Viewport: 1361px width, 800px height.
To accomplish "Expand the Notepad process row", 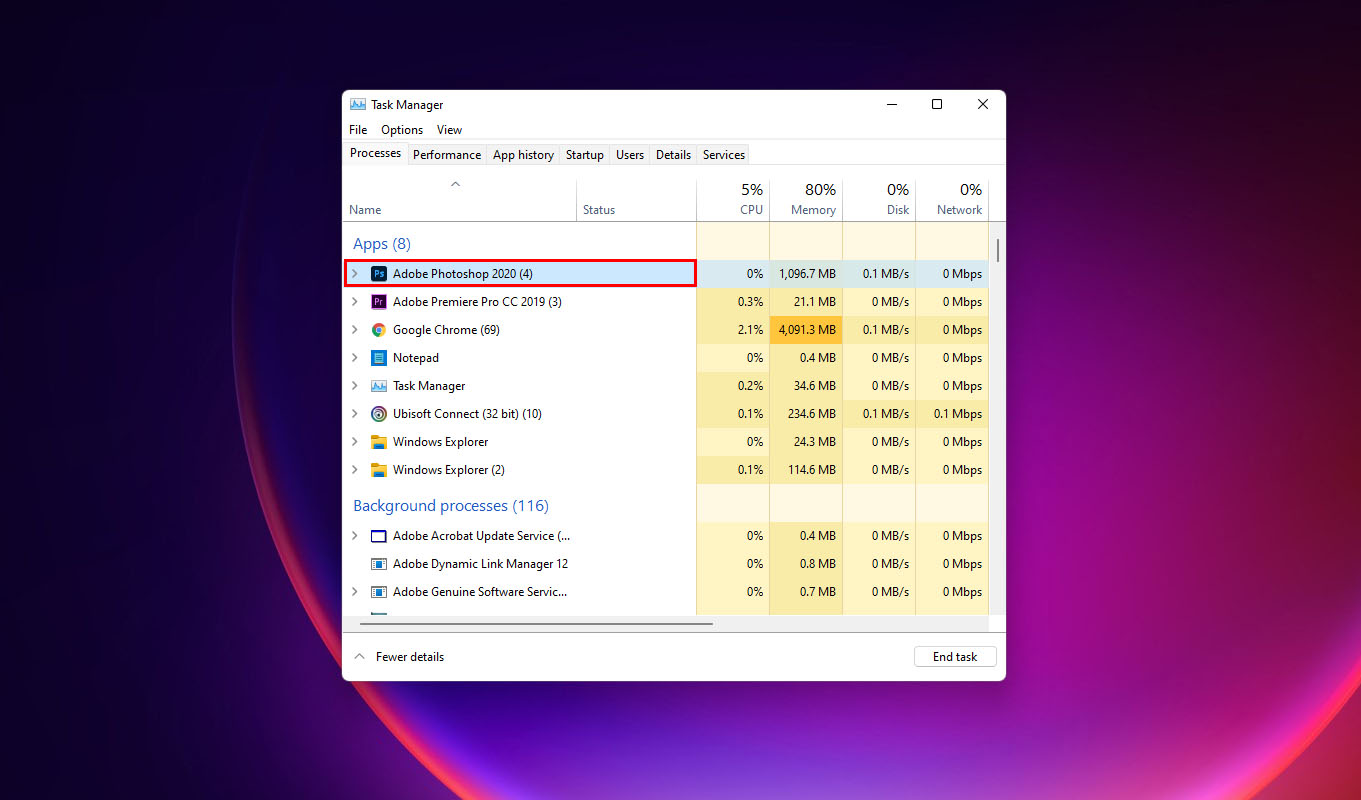I will tap(354, 357).
